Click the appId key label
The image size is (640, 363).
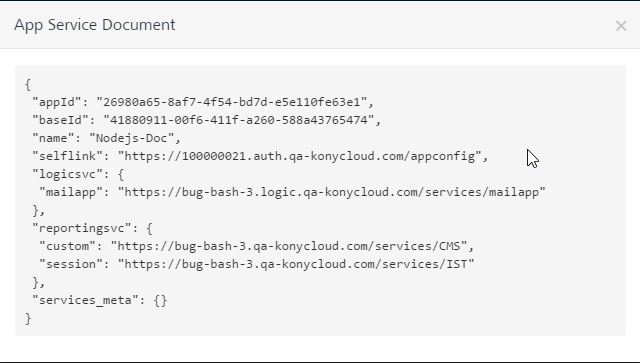tap(60, 102)
